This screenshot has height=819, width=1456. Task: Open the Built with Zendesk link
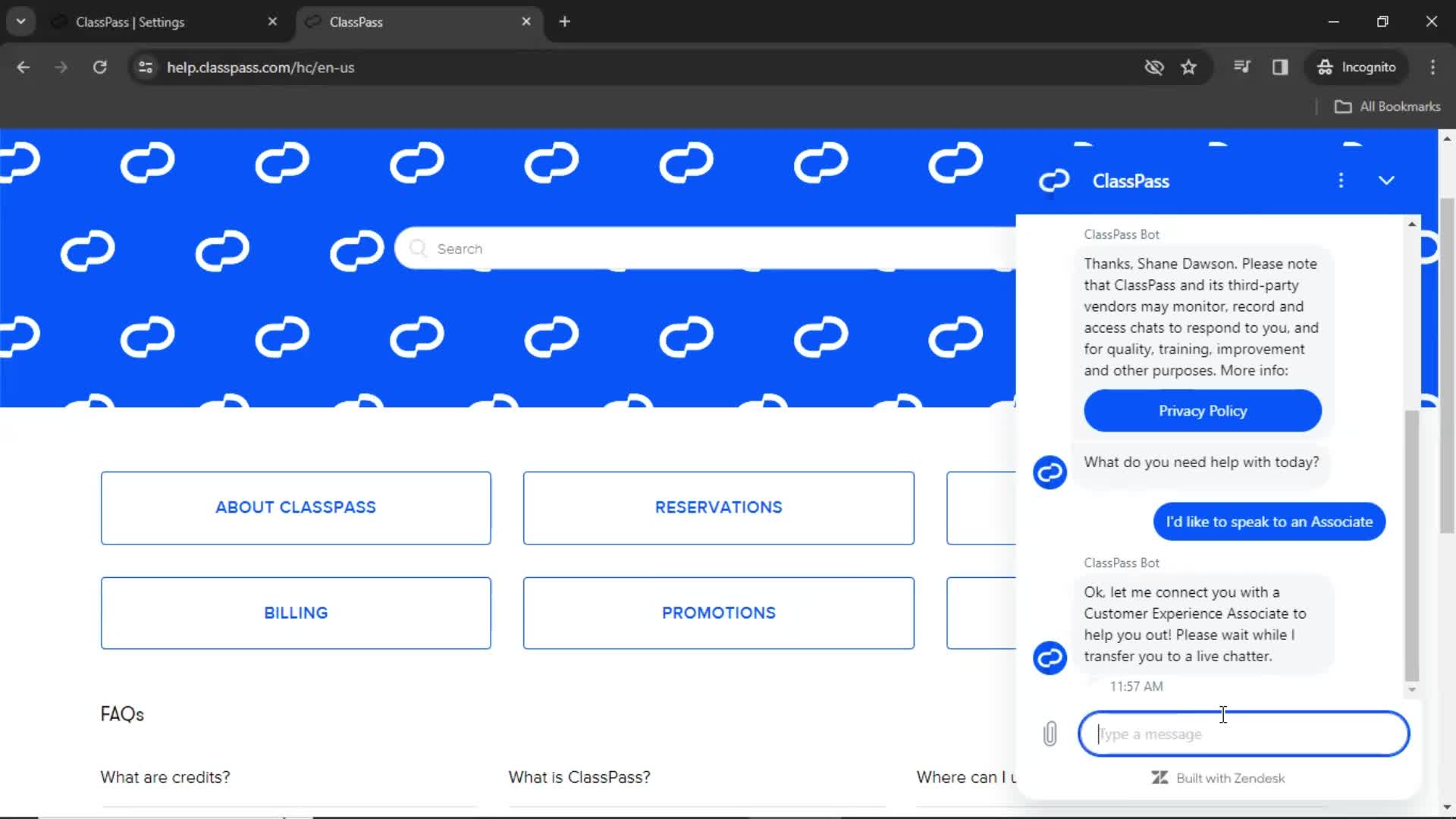1218,778
